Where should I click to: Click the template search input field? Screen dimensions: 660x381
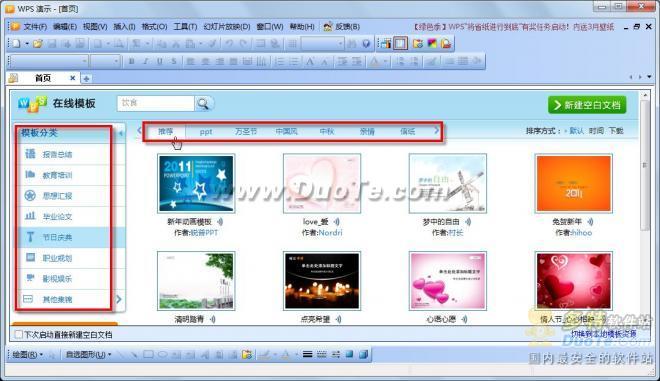coord(156,103)
